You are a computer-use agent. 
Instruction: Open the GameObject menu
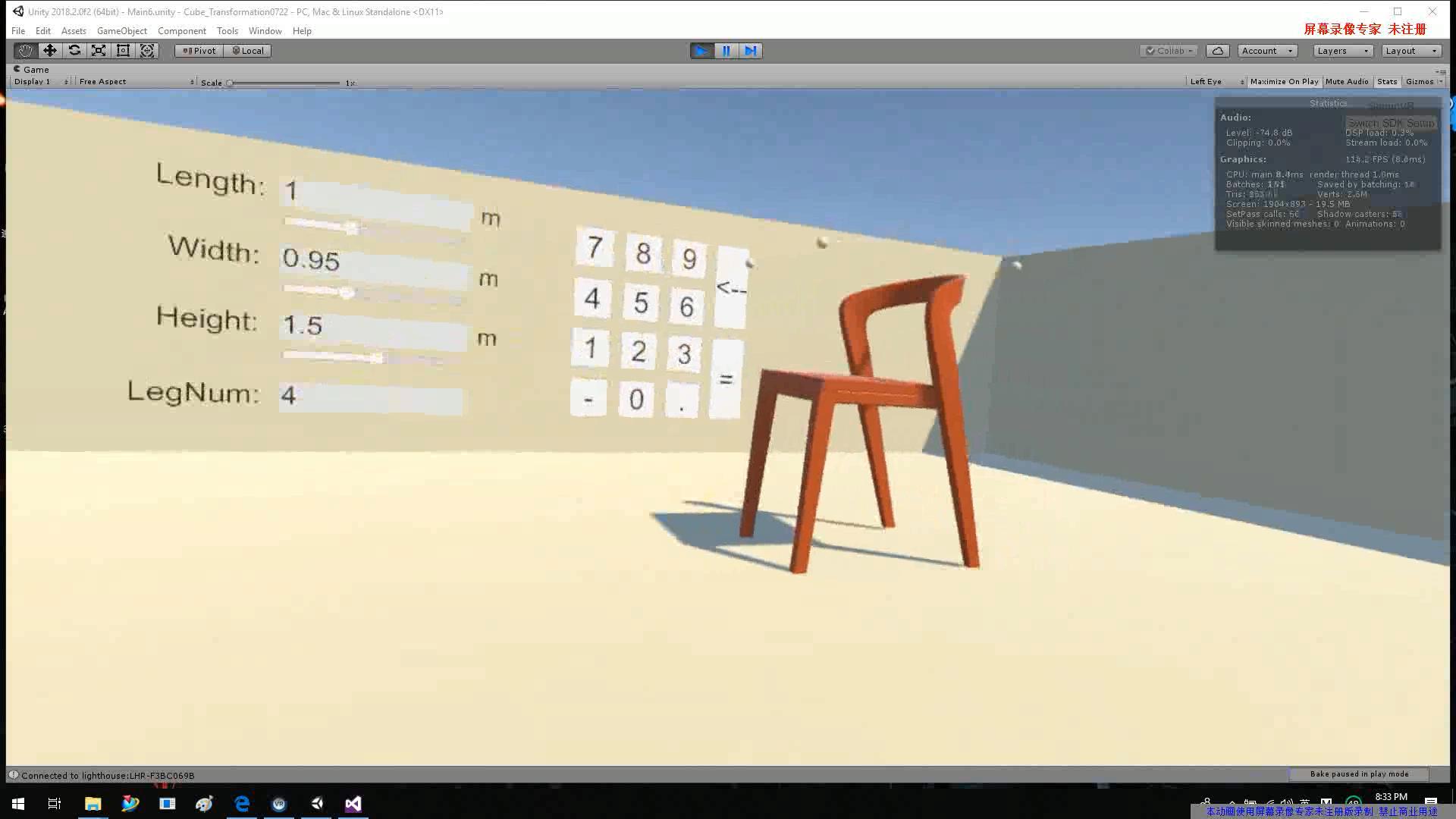click(121, 31)
